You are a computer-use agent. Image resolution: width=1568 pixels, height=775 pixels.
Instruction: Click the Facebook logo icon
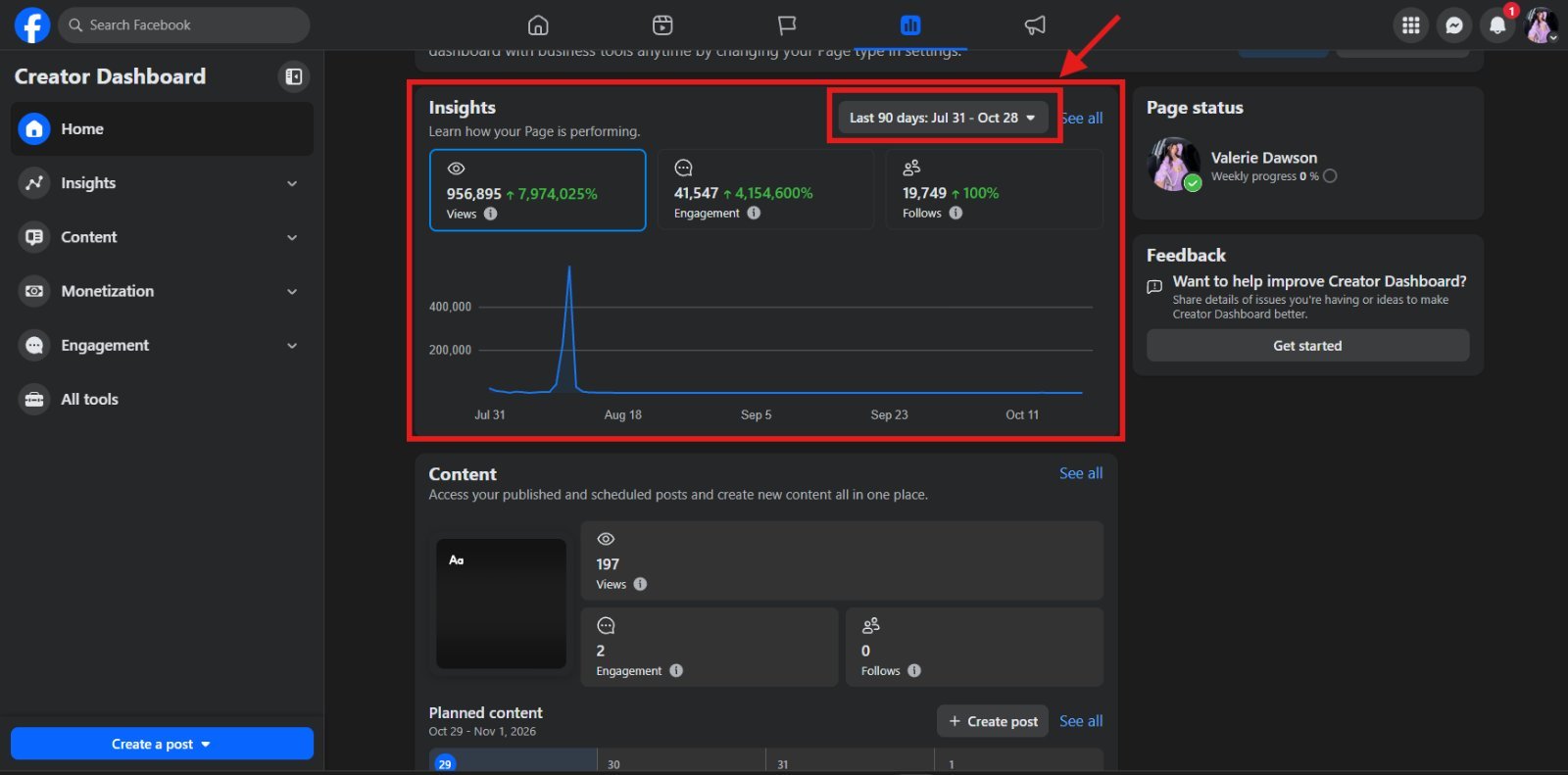pos(31,25)
